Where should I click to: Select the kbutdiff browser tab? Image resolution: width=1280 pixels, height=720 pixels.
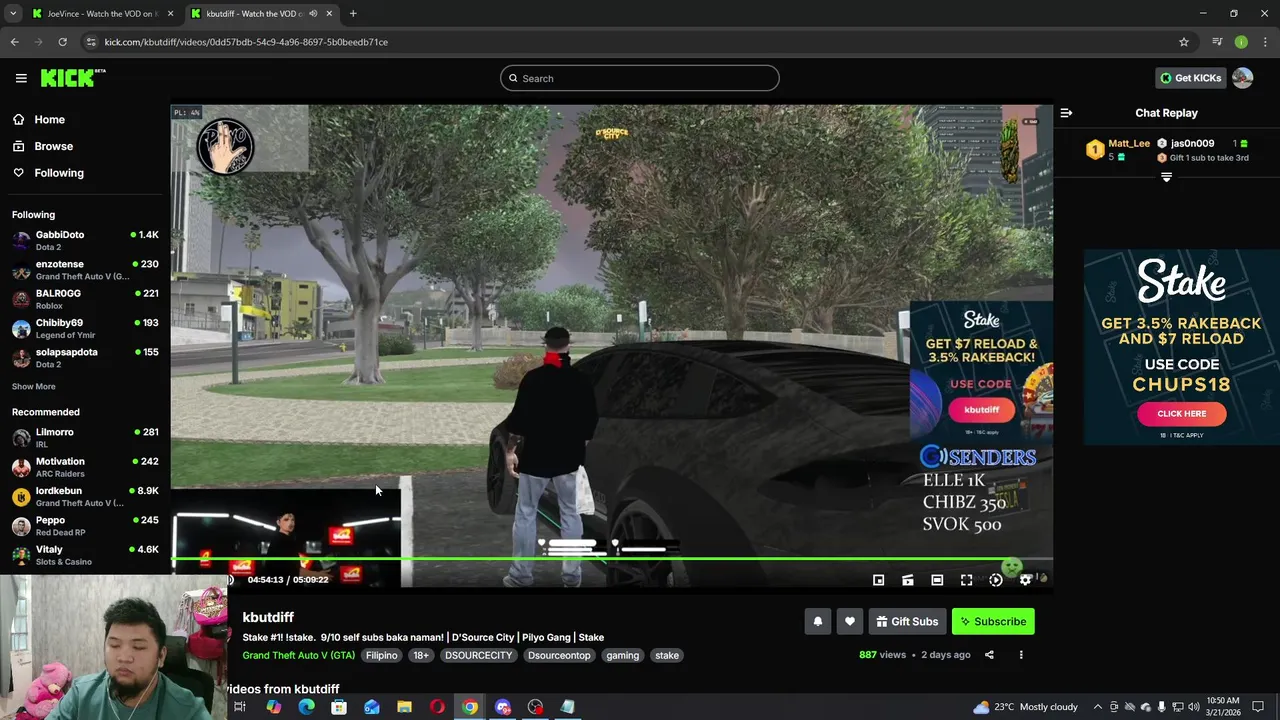pos(254,14)
